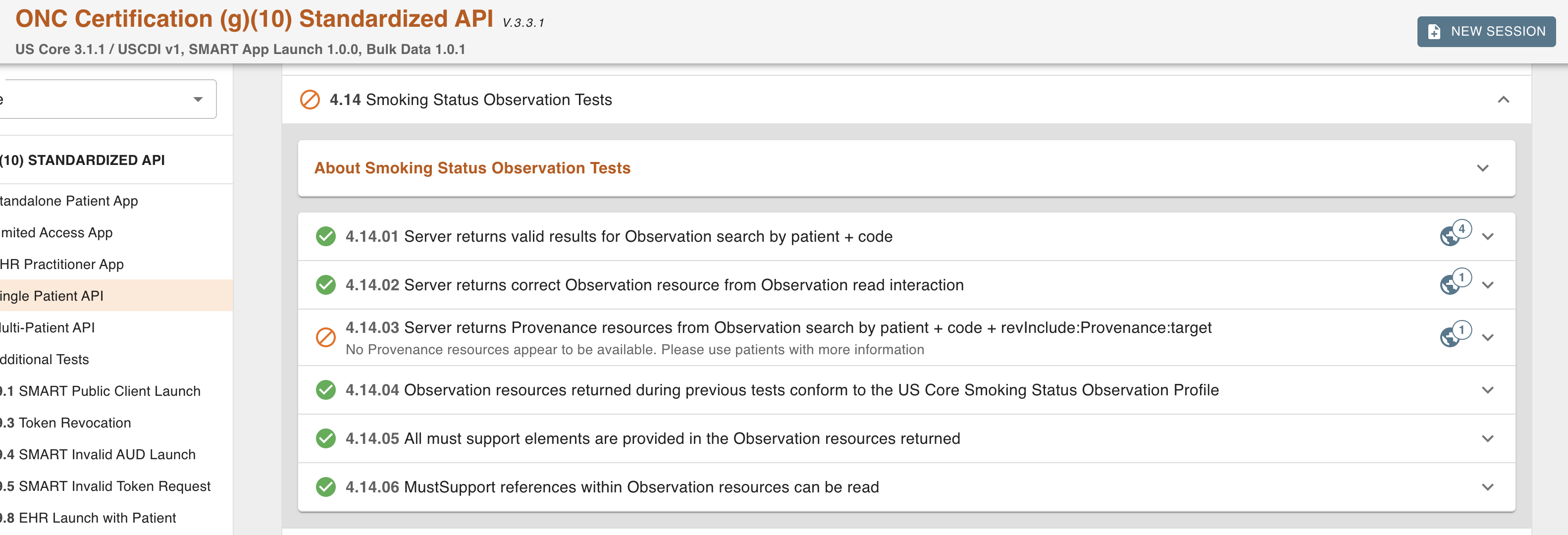Screen dimensions: 1568x535
Task: Collapse the 4.14 Smoking Status Observation Tests section
Action: tap(1503, 99)
